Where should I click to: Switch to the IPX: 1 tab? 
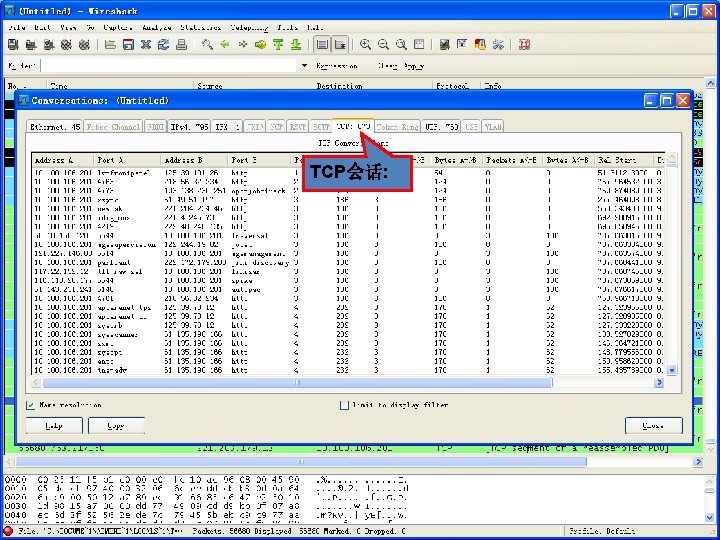(x=227, y=127)
